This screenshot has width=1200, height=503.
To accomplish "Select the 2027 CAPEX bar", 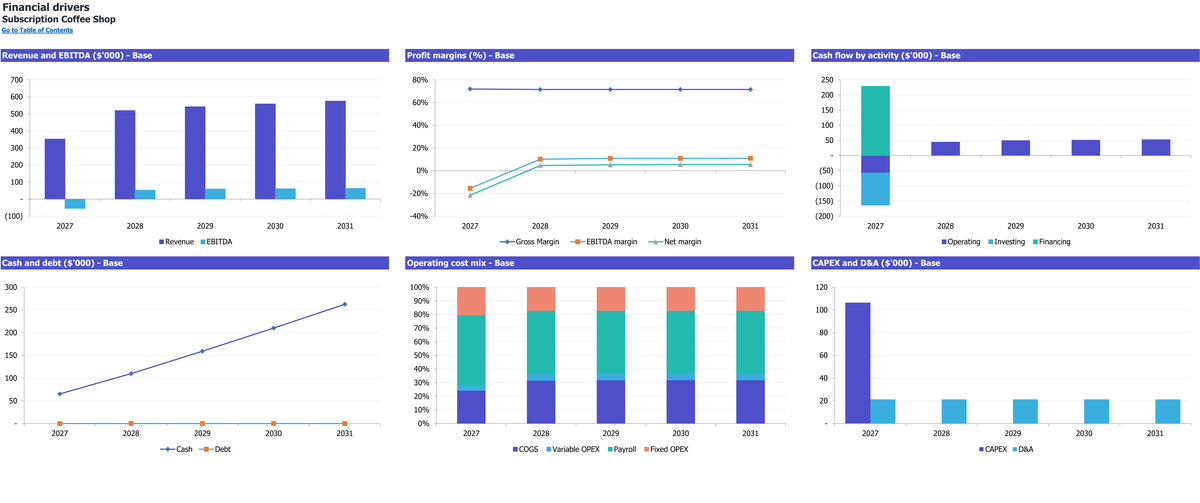I will pos(858,363).
